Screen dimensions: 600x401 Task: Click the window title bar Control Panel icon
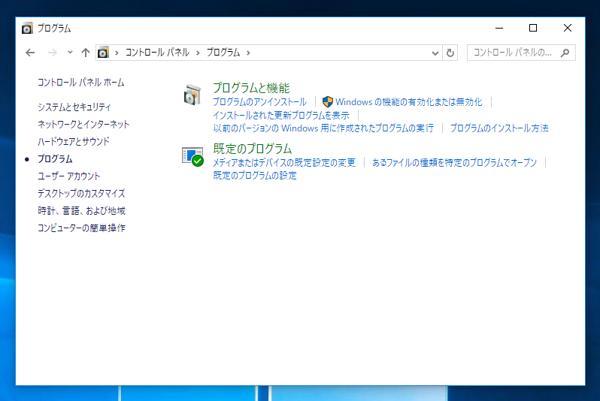[x=27, y=28]
